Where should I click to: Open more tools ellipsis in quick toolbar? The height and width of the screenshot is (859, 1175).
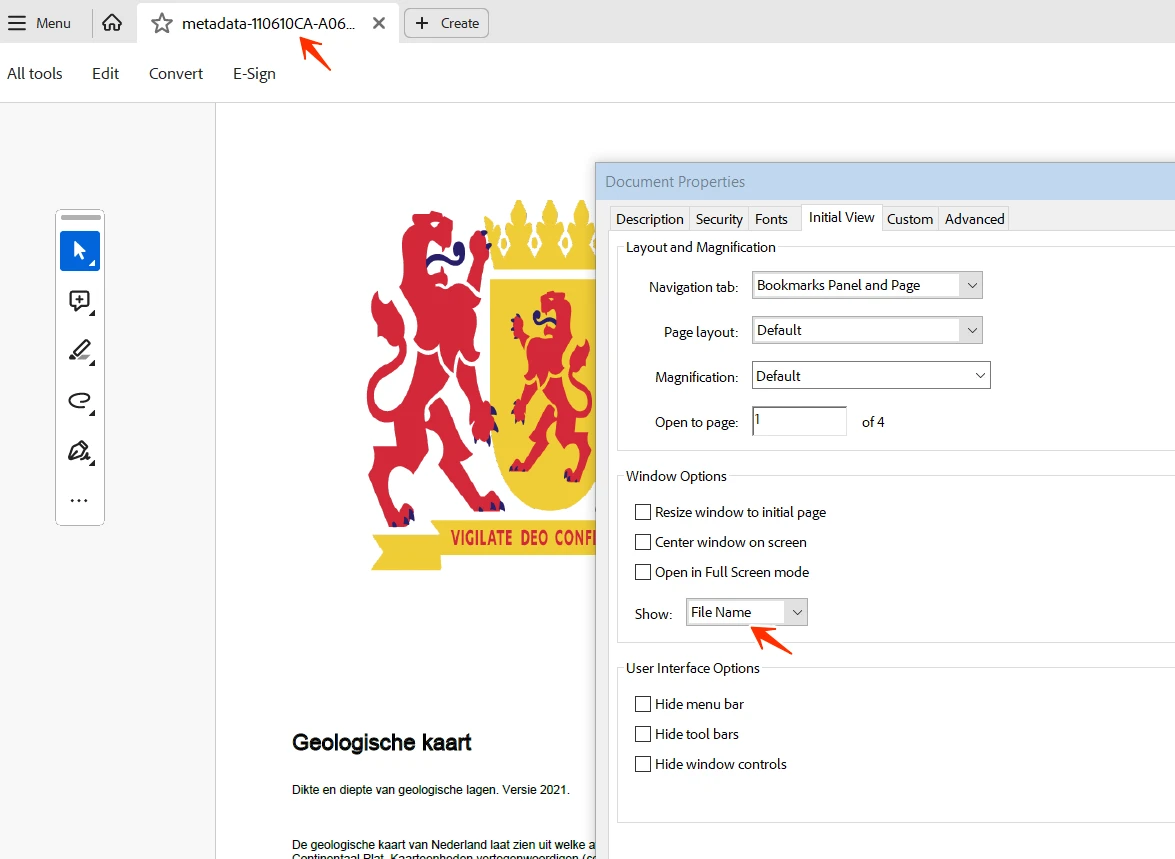tap(79, 500)
